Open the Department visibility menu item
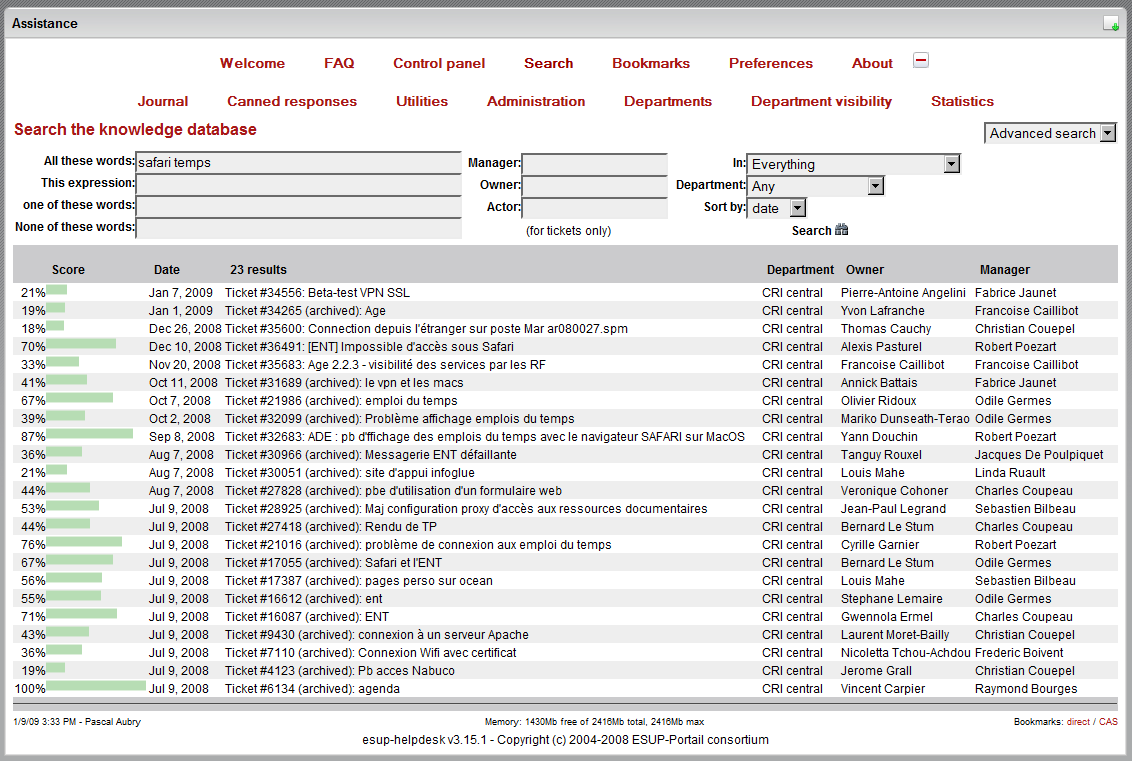The height and width of the screenshot is (761, 1132). point(821,101)
